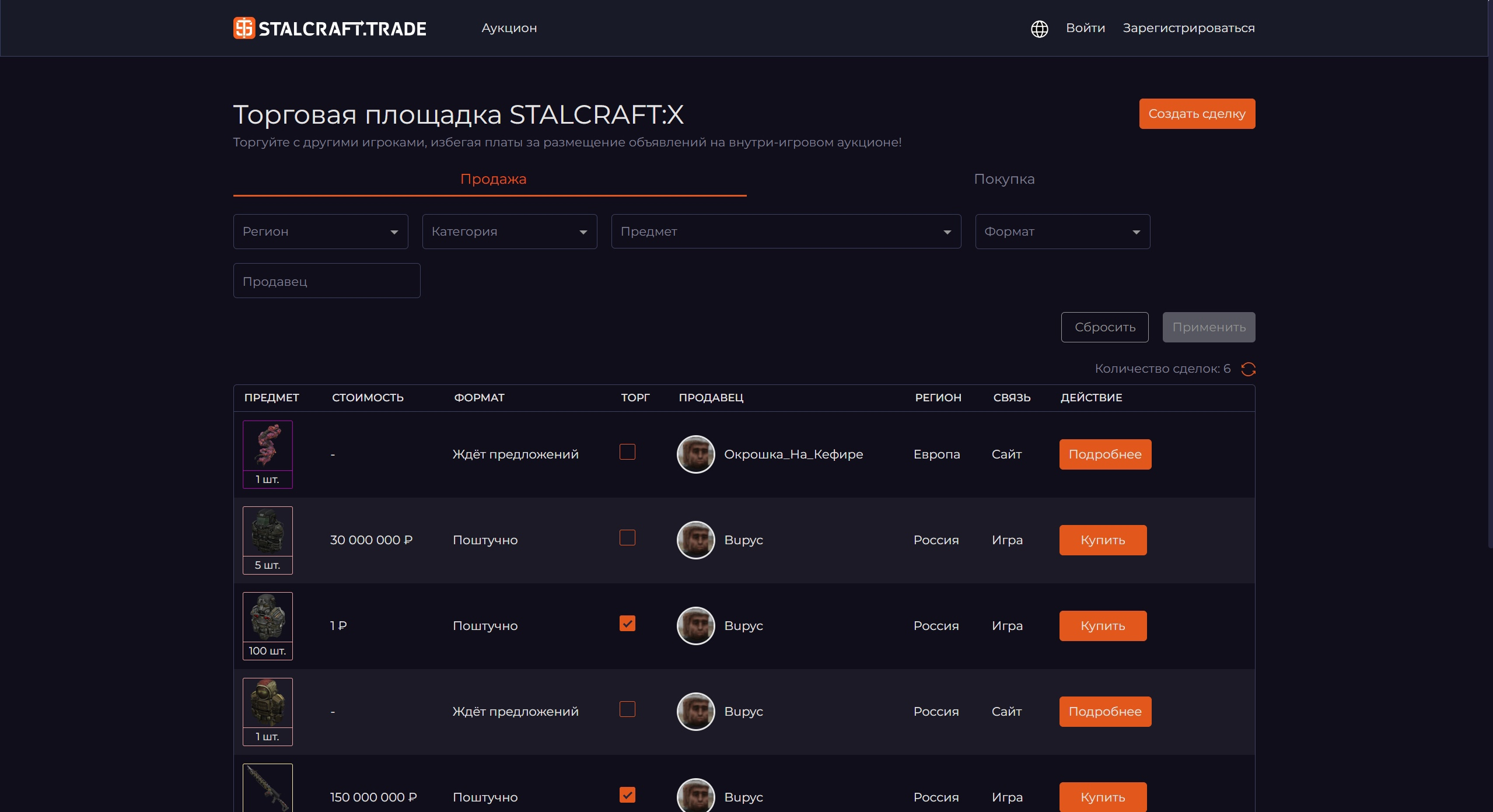Click the Европа region cell
Viewport: 1493px width, 812px height.
(x=936, y=454)
